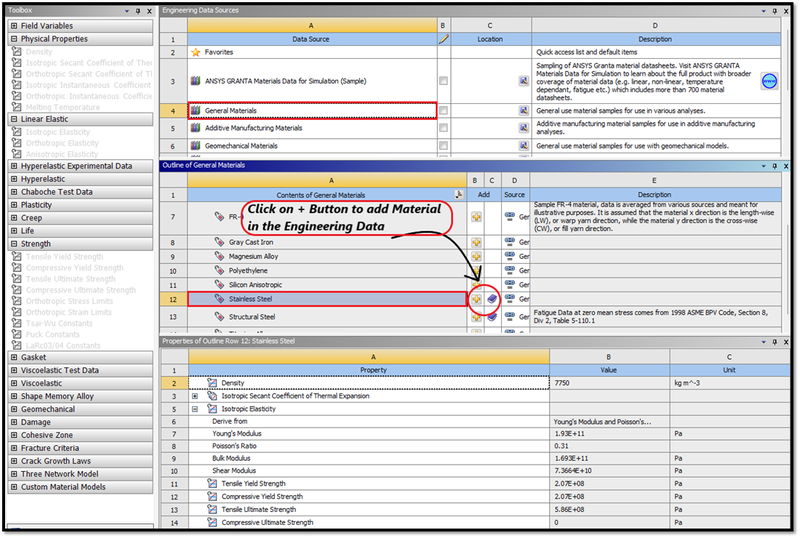The width and height of the screenshot is (800, 538).
Task: Click the Derive from value cell
Action: (610, 422)
